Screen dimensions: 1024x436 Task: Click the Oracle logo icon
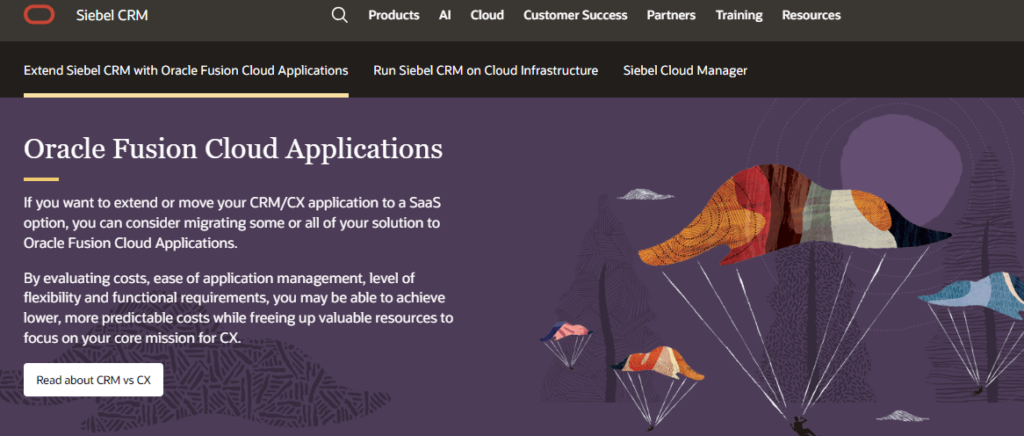(x=39, y=14)
